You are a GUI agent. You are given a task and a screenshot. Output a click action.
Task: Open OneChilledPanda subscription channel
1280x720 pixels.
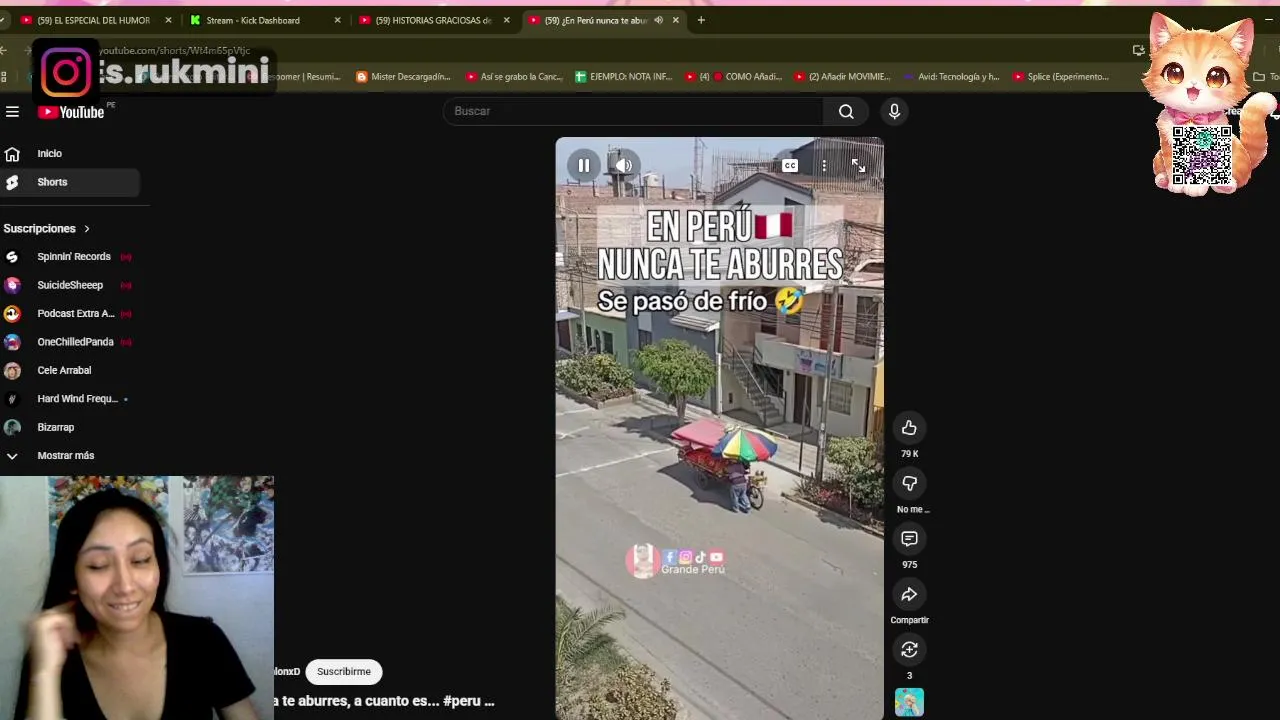pos(69,342)
